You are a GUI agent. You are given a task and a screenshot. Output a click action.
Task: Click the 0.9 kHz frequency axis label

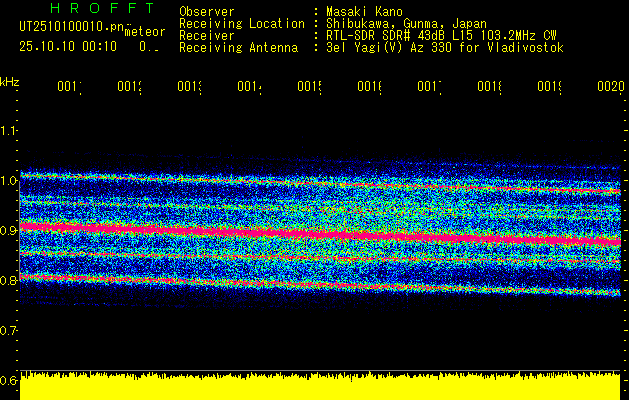(8, 230)
